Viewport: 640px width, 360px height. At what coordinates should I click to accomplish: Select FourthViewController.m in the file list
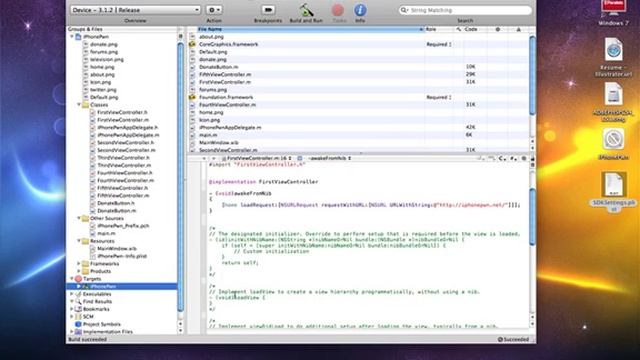(227, 105)
